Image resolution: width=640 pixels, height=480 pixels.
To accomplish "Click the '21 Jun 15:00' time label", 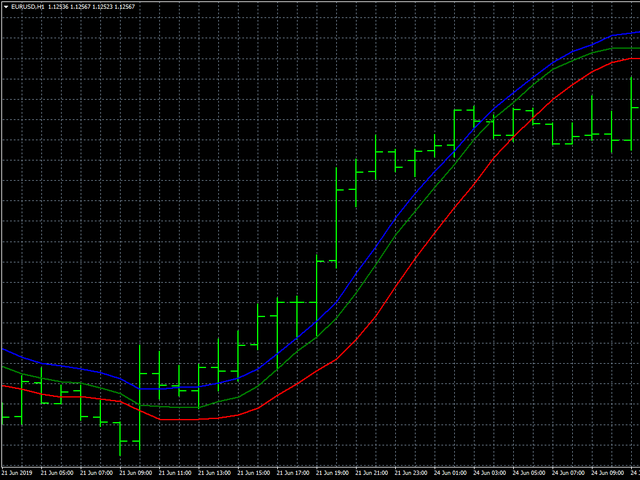I will [x=257, y=473].
